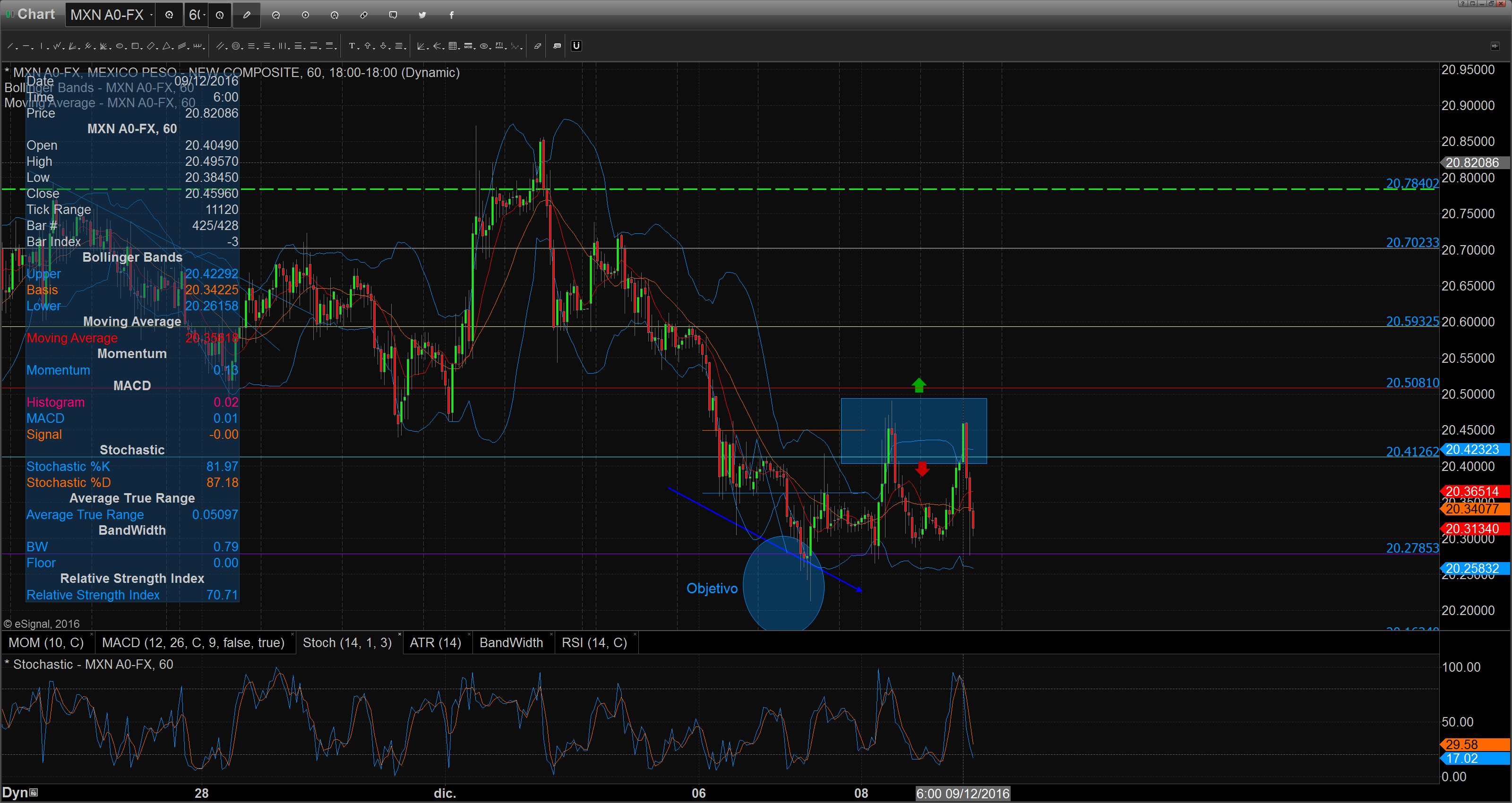Click the 20.59325 yellow line price label
1512x803 pixels.
tap(1412, 321)
